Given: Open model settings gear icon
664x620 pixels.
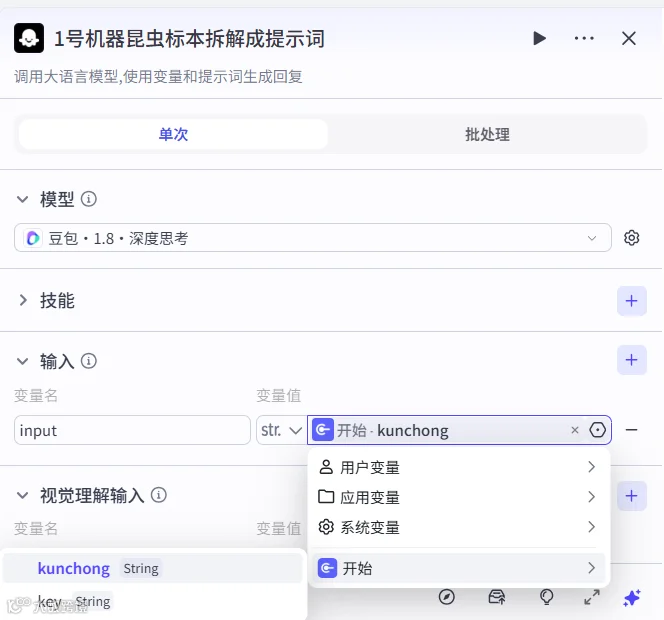Looking at the screenshot, I should (631, 238).
